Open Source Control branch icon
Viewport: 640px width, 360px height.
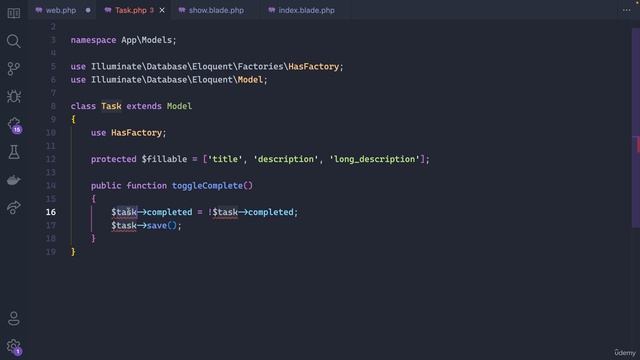[13, 69]
